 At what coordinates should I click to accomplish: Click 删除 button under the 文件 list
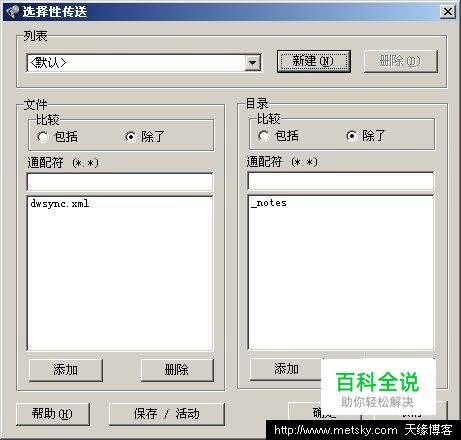point(177,370)
